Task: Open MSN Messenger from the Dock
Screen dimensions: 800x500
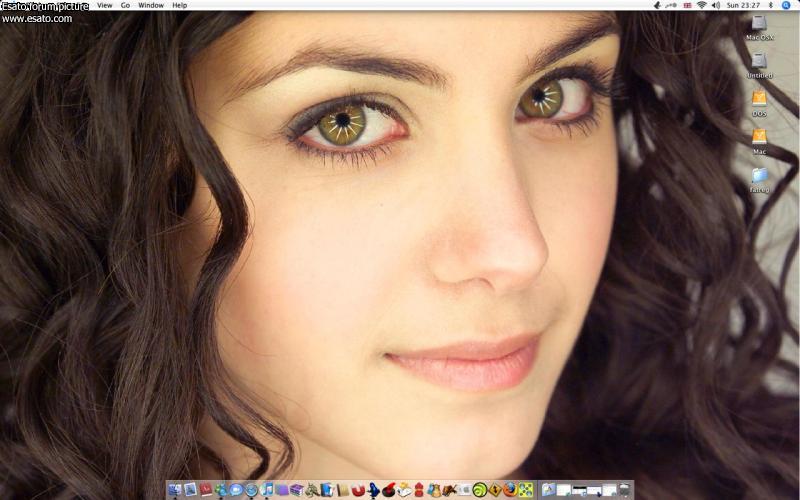Action: click(221, 490)
